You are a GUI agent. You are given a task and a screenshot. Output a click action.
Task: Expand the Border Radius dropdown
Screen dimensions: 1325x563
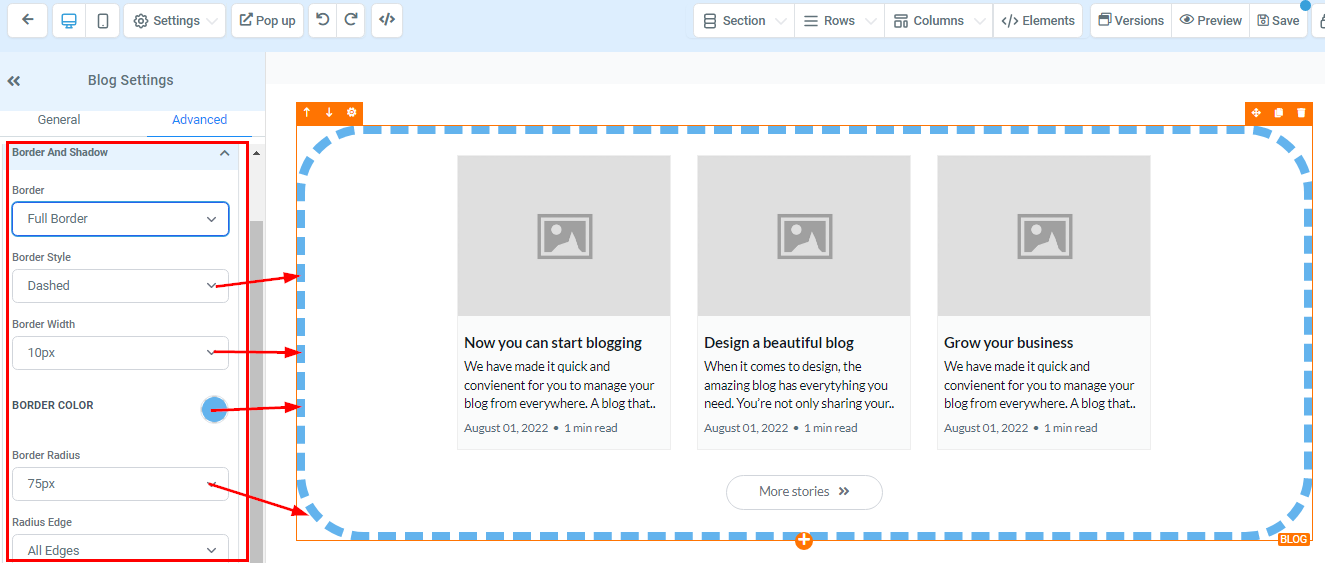(x=120, y=484)
